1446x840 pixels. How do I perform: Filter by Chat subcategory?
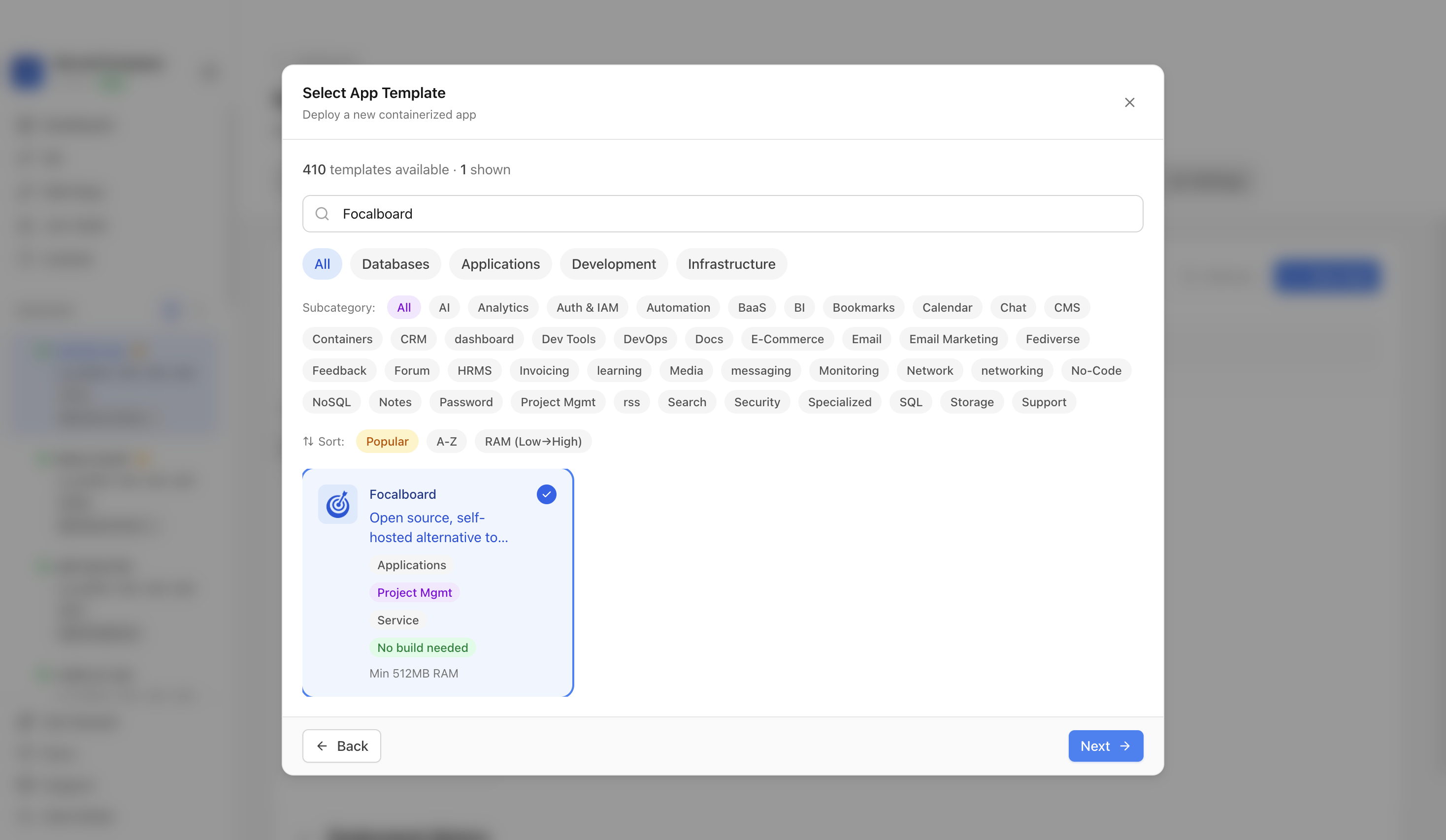(x=1013, y=308)
